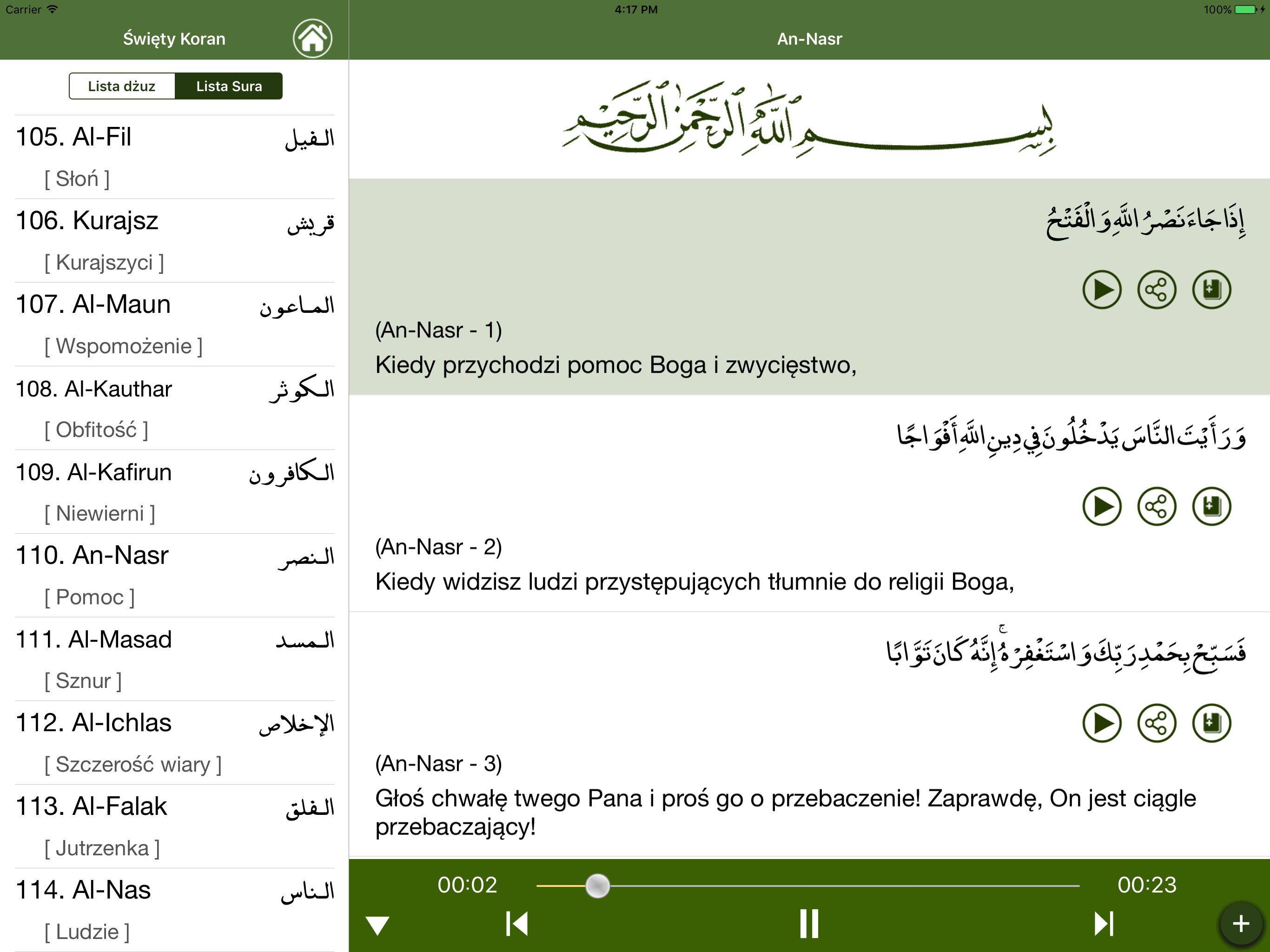Pause the audio playback

[809, 923]
